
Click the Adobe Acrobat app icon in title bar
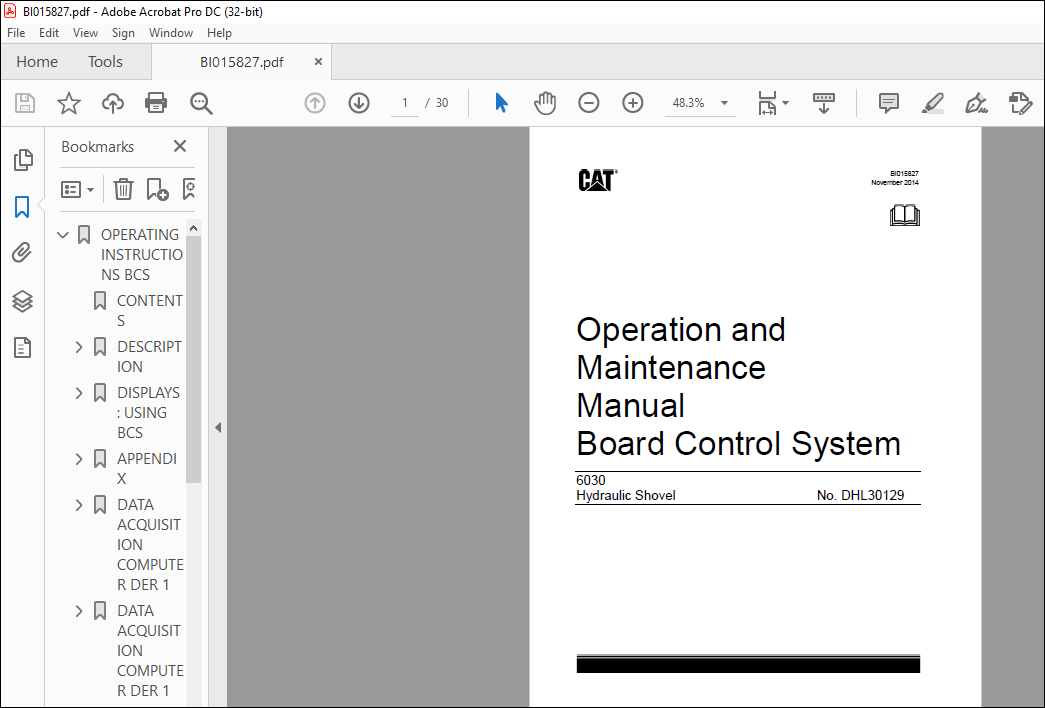pos(11,11)
